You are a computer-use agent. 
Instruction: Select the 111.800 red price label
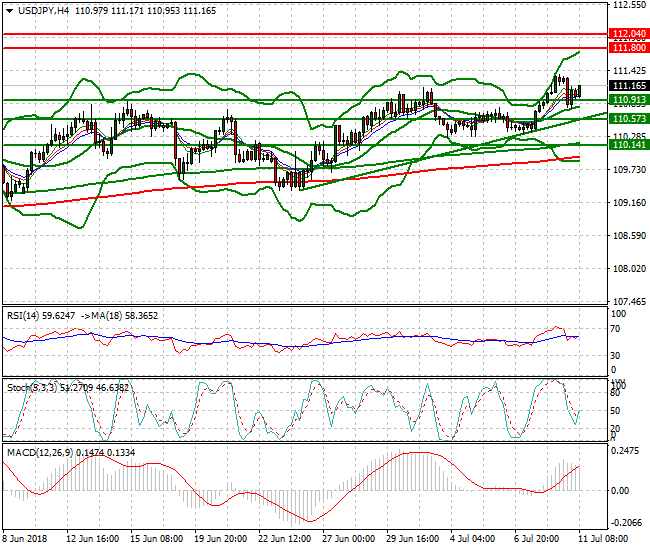(628, 47)
